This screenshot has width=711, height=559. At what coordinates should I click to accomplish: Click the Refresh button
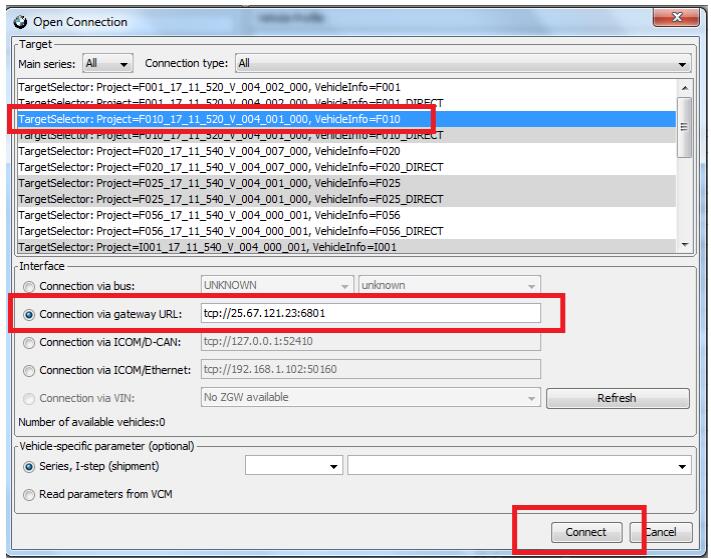[618, 398]
